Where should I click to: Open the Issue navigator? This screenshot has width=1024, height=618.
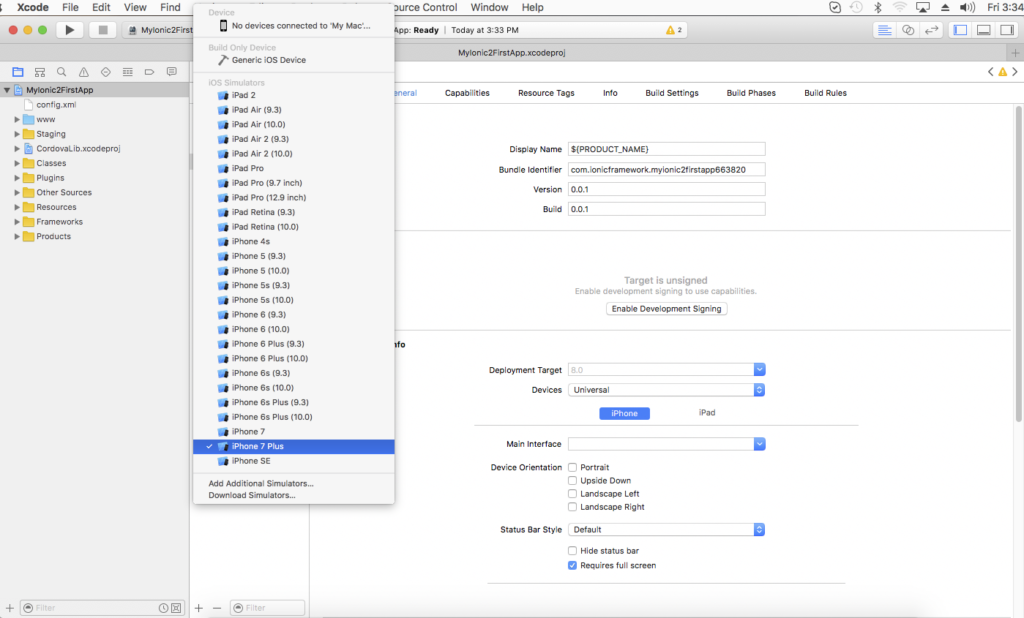tap(84, 71)
